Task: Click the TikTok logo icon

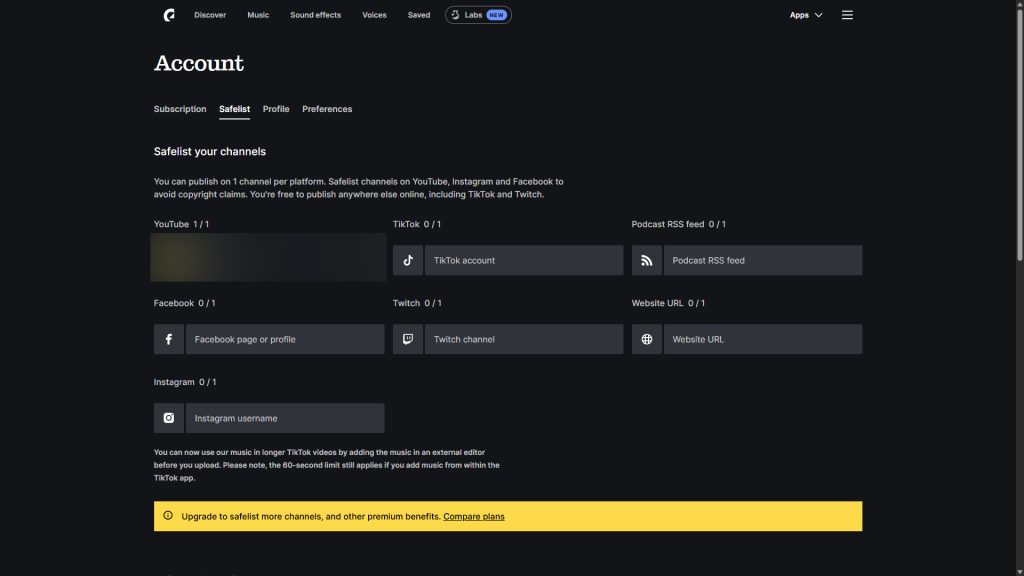Action: pos(408,261)
